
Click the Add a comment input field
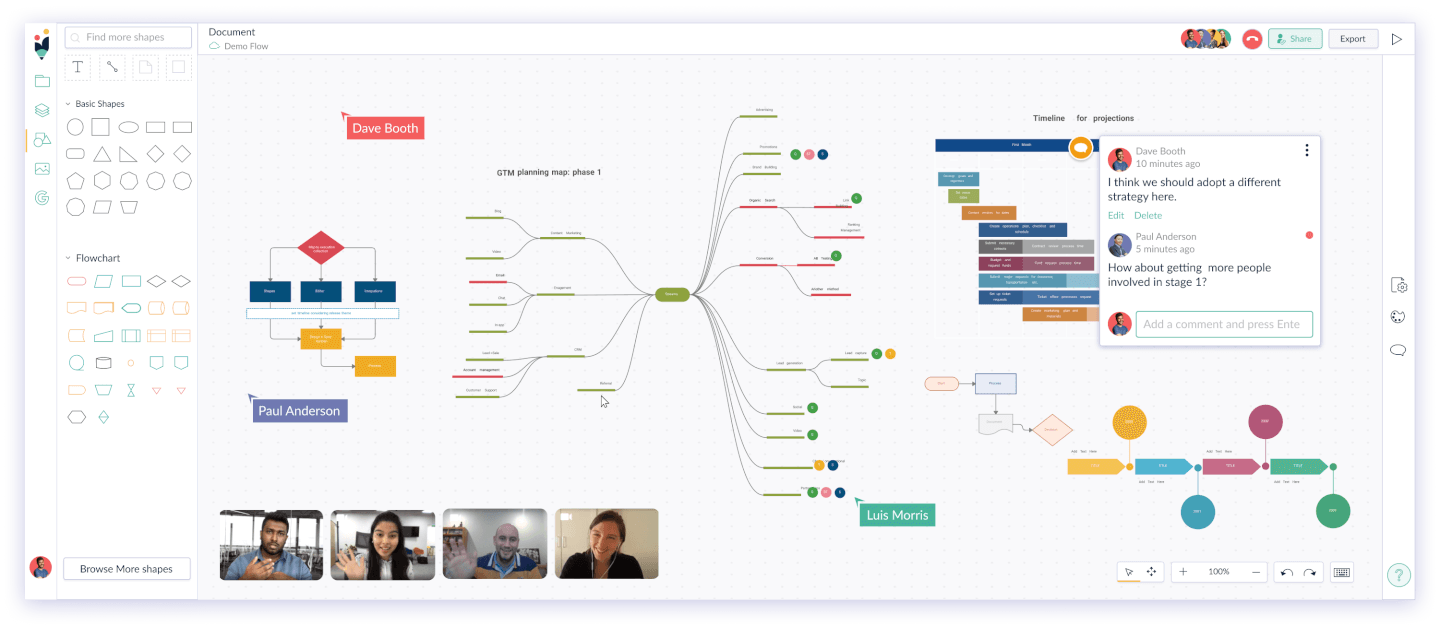tap(1224, 324)
